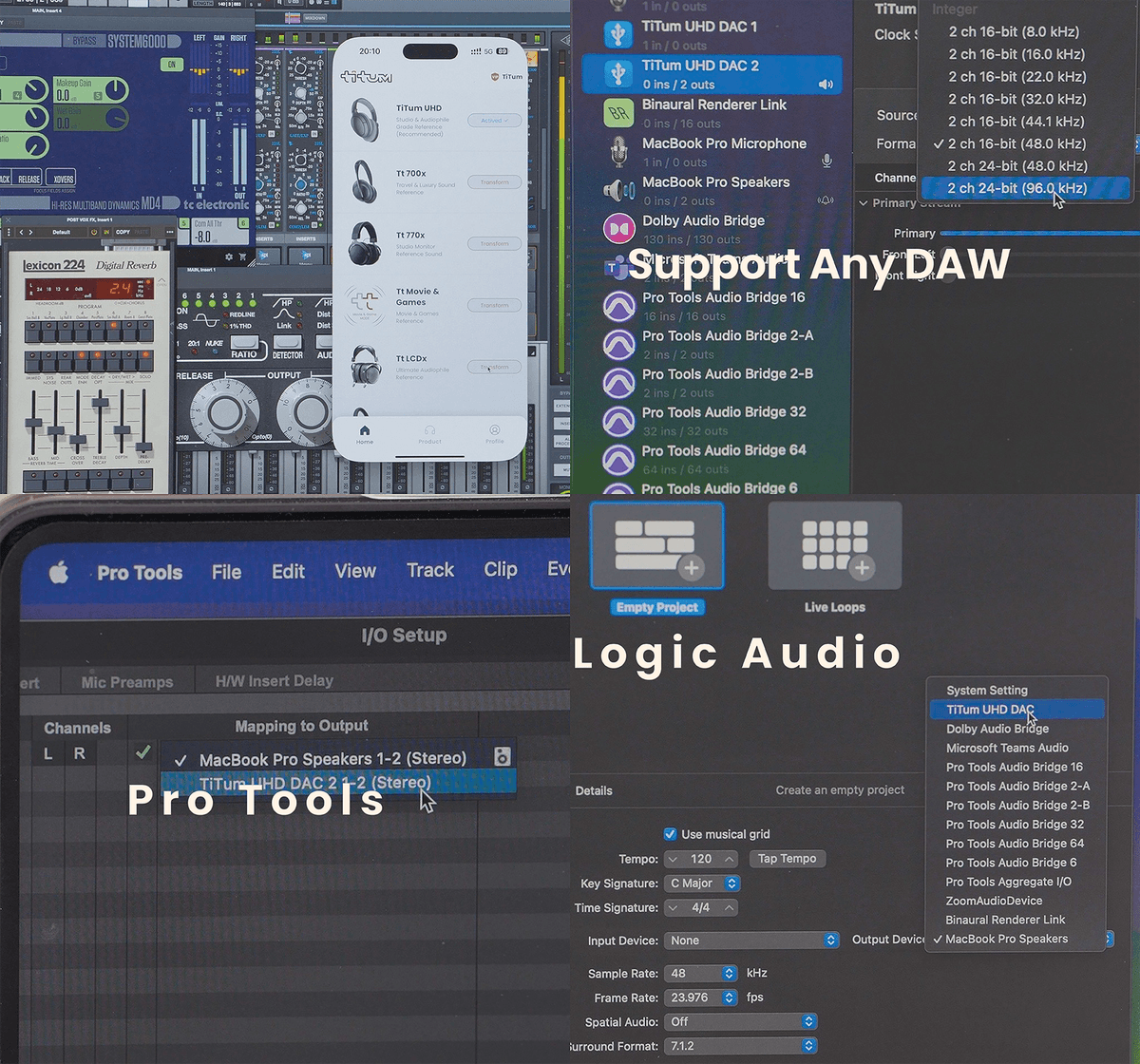Screen dimensions: 1140x1064
Task: Click the XOVERS button in MD4 plugin
Action: pyautogui.click(x=63, y=179)
